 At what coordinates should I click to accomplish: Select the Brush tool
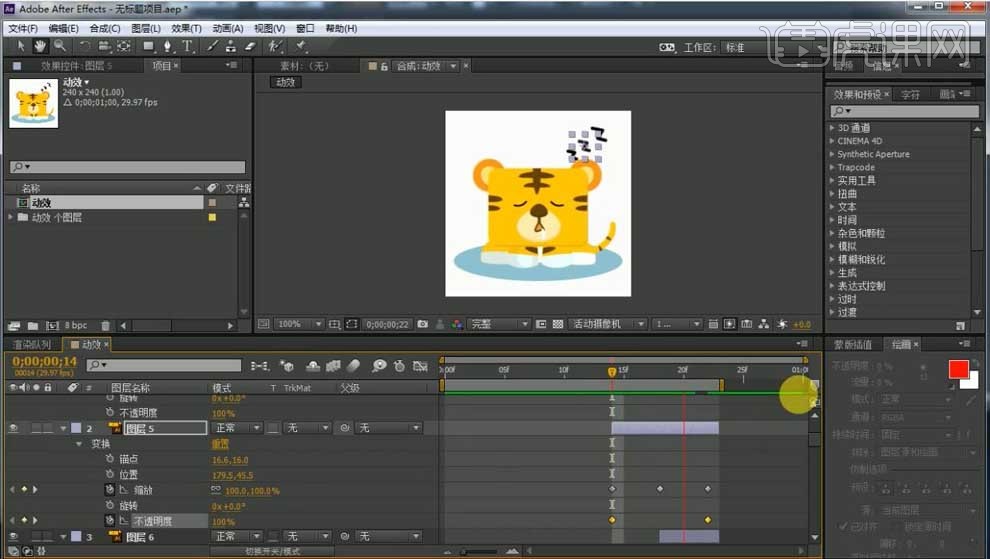tap(213, 46)
